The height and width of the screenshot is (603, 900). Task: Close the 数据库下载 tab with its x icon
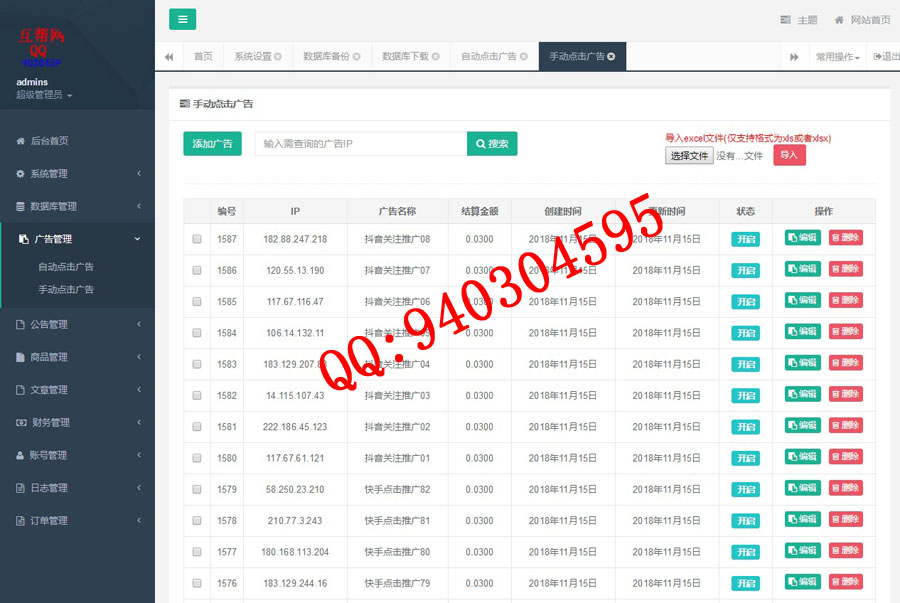[437, 57]
